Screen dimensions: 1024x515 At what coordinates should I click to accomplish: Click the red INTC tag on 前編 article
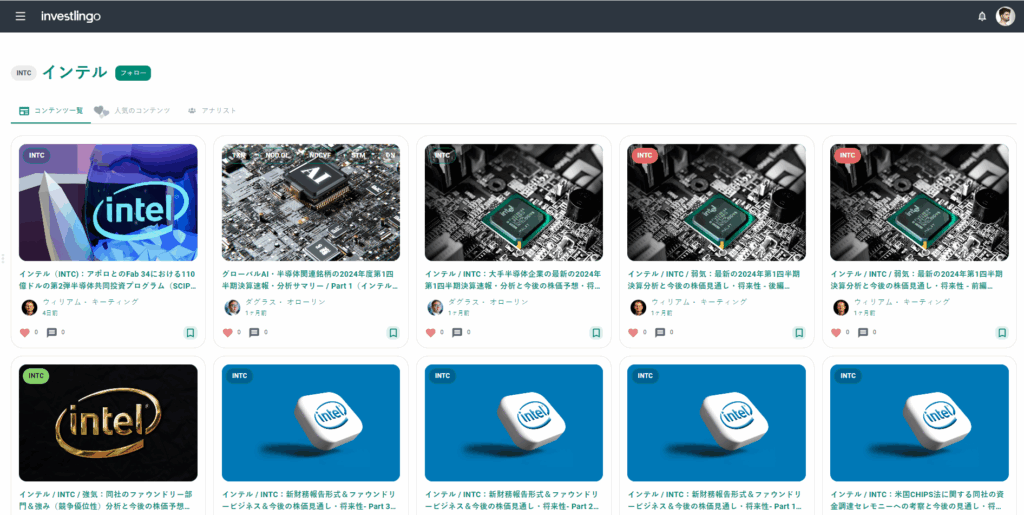(x=848, y=155)
